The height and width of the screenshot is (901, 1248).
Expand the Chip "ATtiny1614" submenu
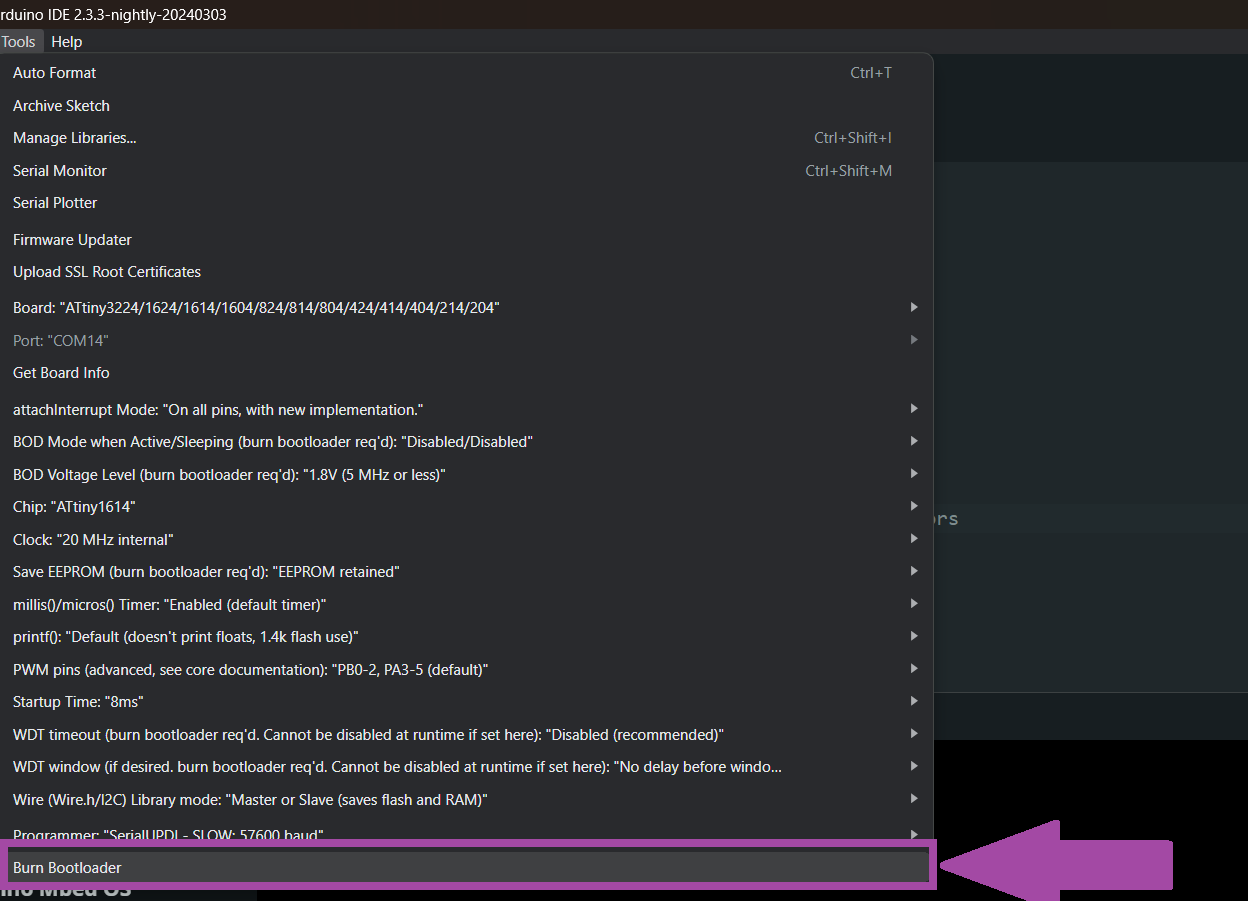point(913,507)
